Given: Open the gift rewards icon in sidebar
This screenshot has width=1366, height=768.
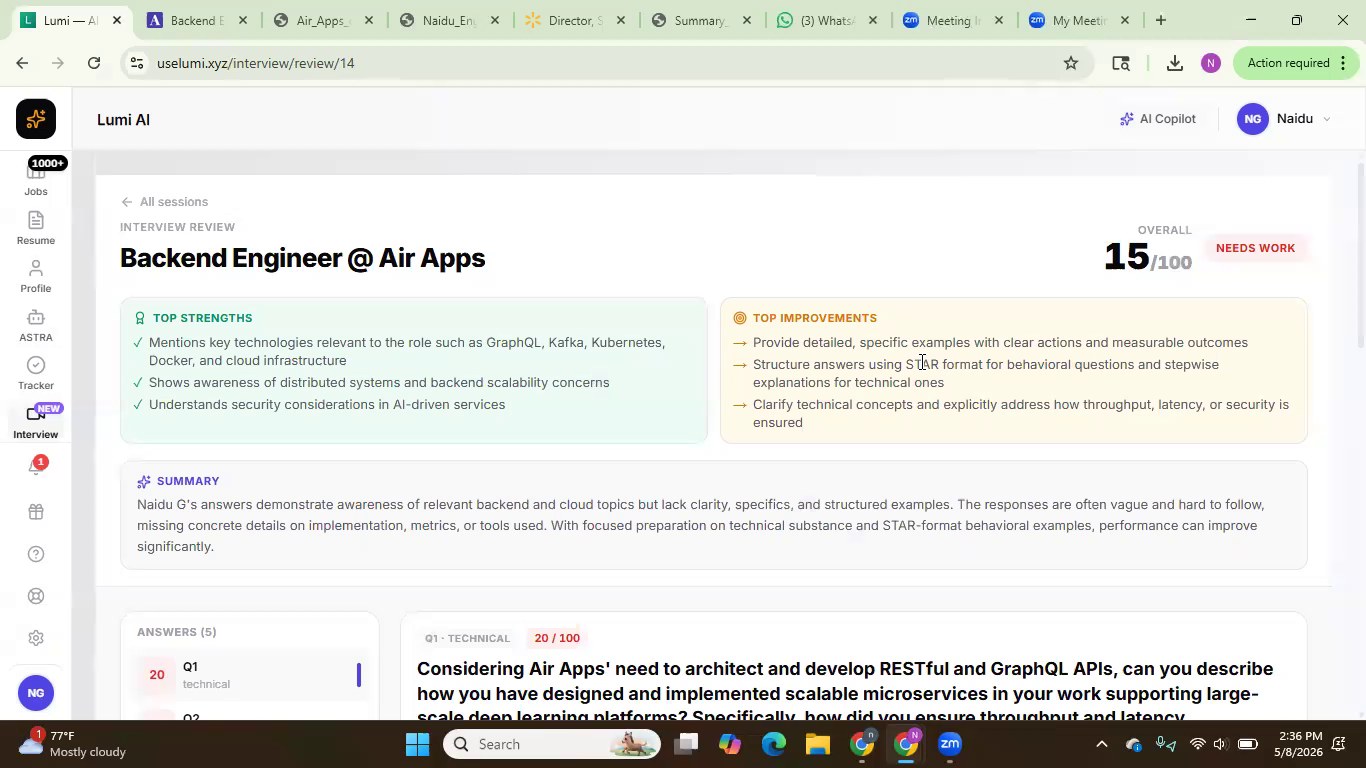Looking at the screenshot, I should coord(36,512).
